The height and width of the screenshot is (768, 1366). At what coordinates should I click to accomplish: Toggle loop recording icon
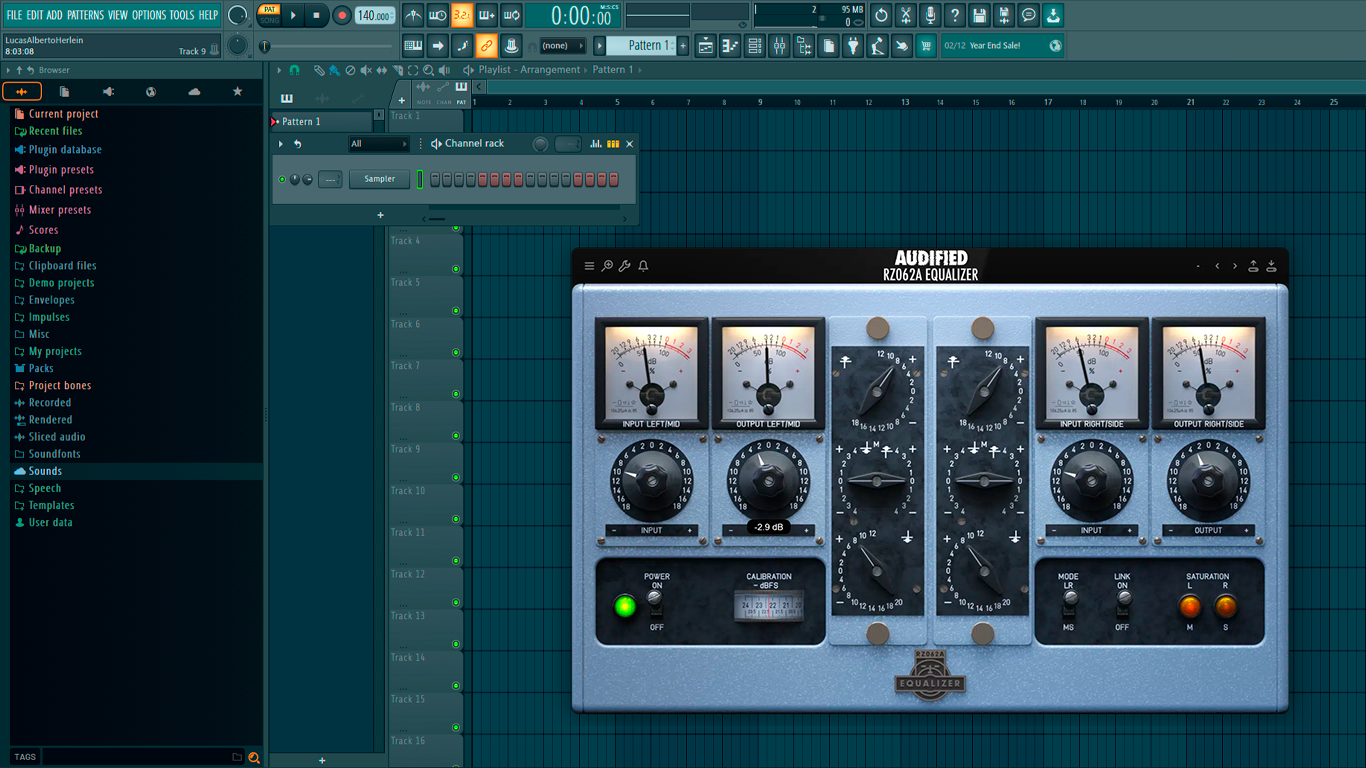511,15
